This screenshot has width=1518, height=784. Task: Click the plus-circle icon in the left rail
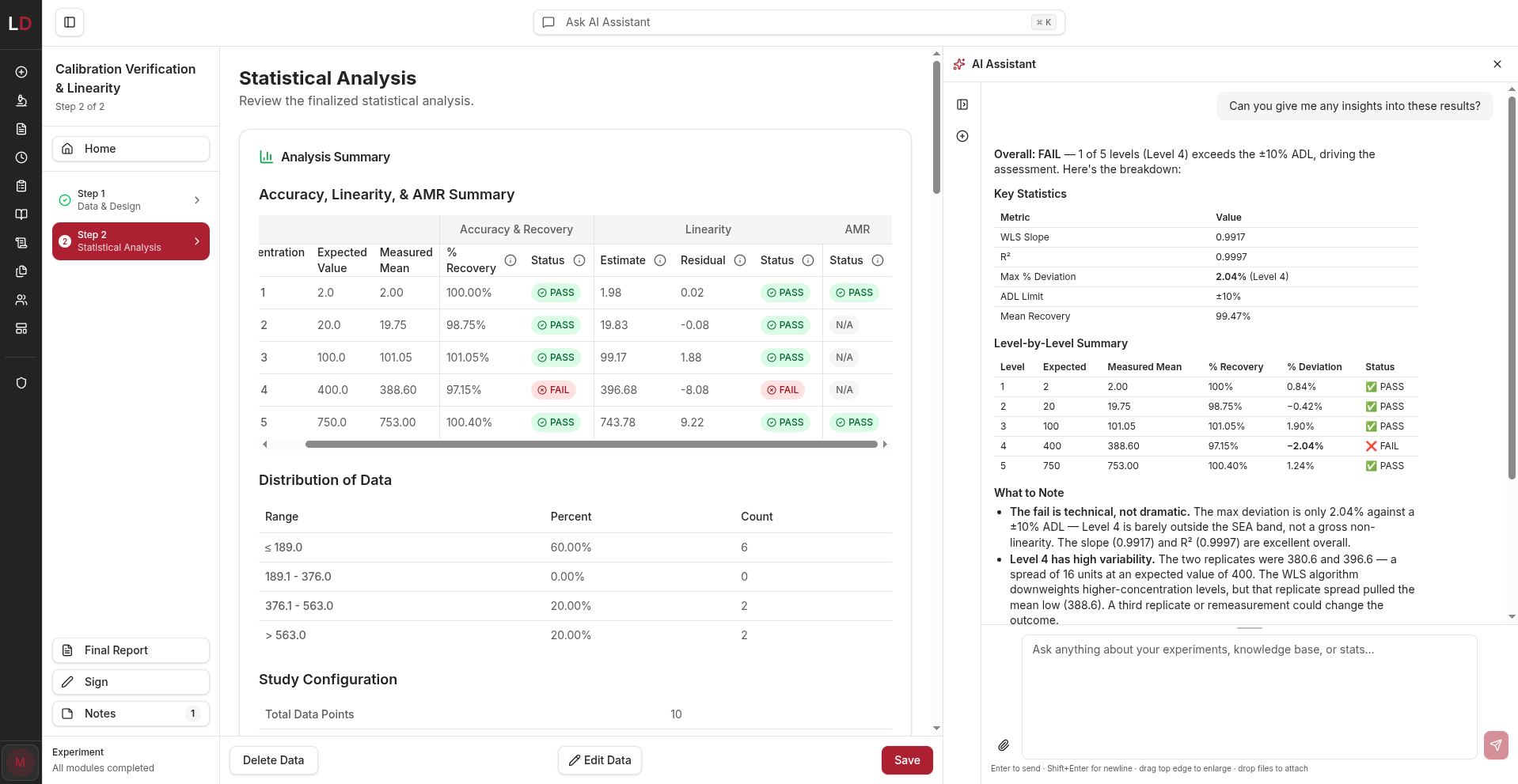[x=21, y=72]
